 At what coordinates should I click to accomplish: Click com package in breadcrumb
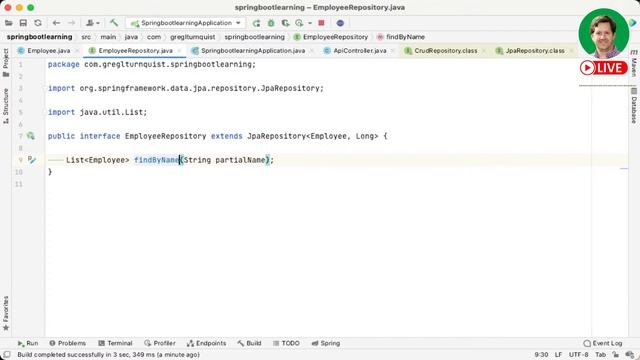click(154, 37)
